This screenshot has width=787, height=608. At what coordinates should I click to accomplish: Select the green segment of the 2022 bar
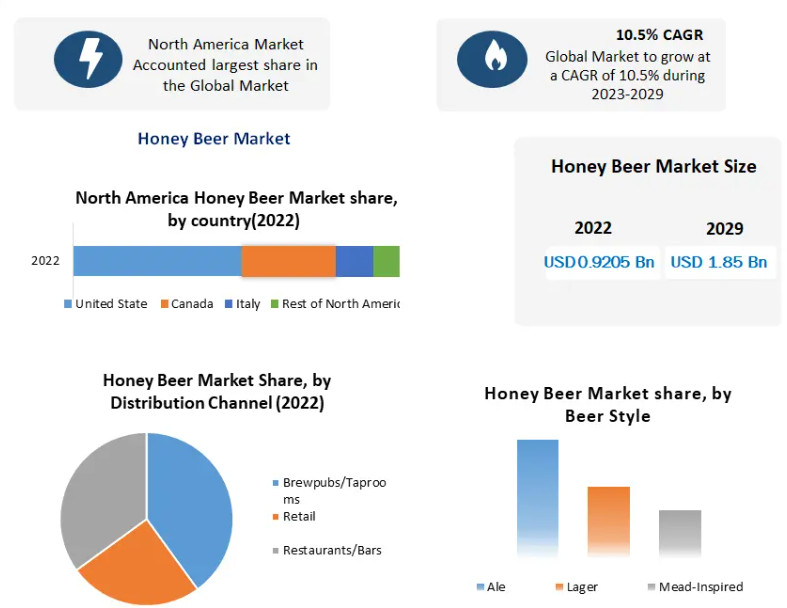coord(386,261)
